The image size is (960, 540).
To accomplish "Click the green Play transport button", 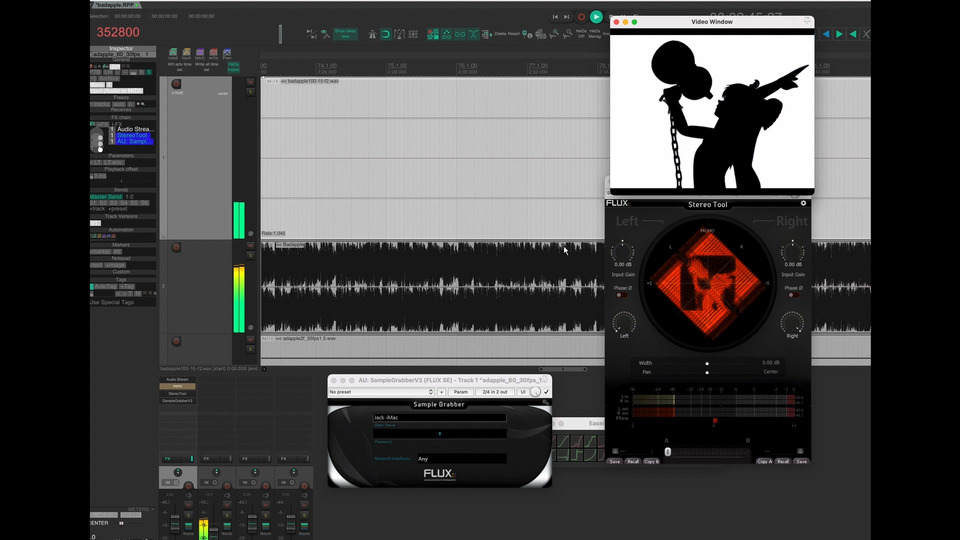I will [596, 17].
